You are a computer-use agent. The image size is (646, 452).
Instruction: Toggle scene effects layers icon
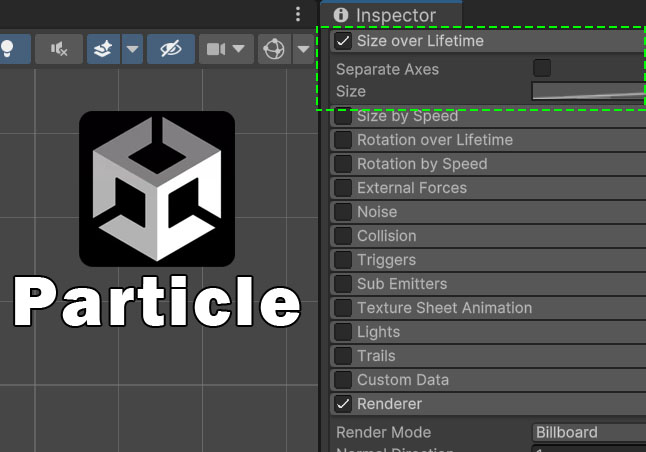102,49
